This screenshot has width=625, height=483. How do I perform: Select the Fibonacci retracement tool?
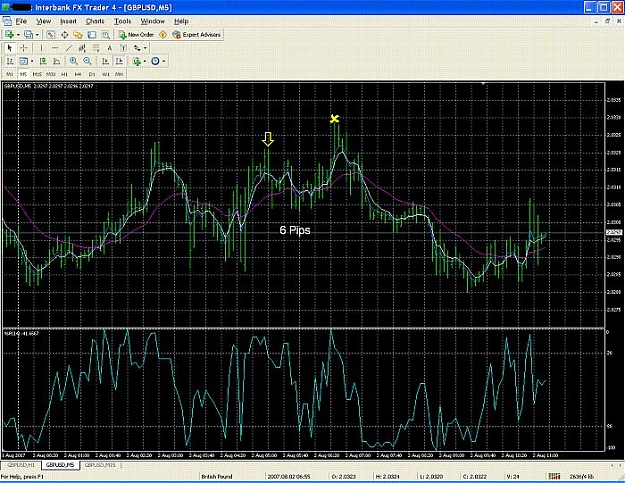click(96, 48)
